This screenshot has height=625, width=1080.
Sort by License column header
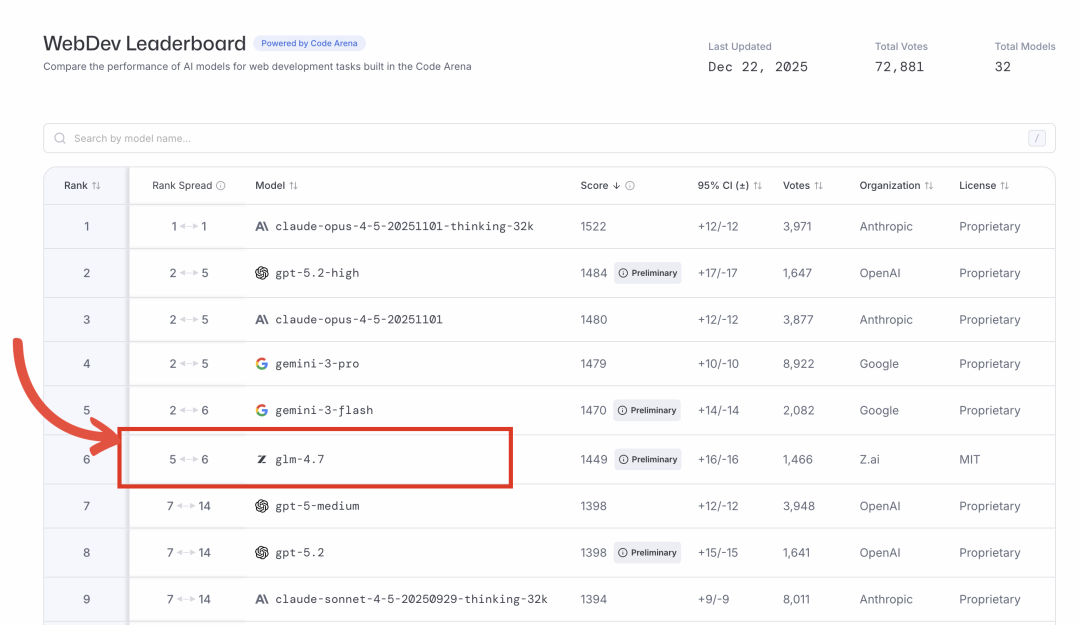coord(984,185)
